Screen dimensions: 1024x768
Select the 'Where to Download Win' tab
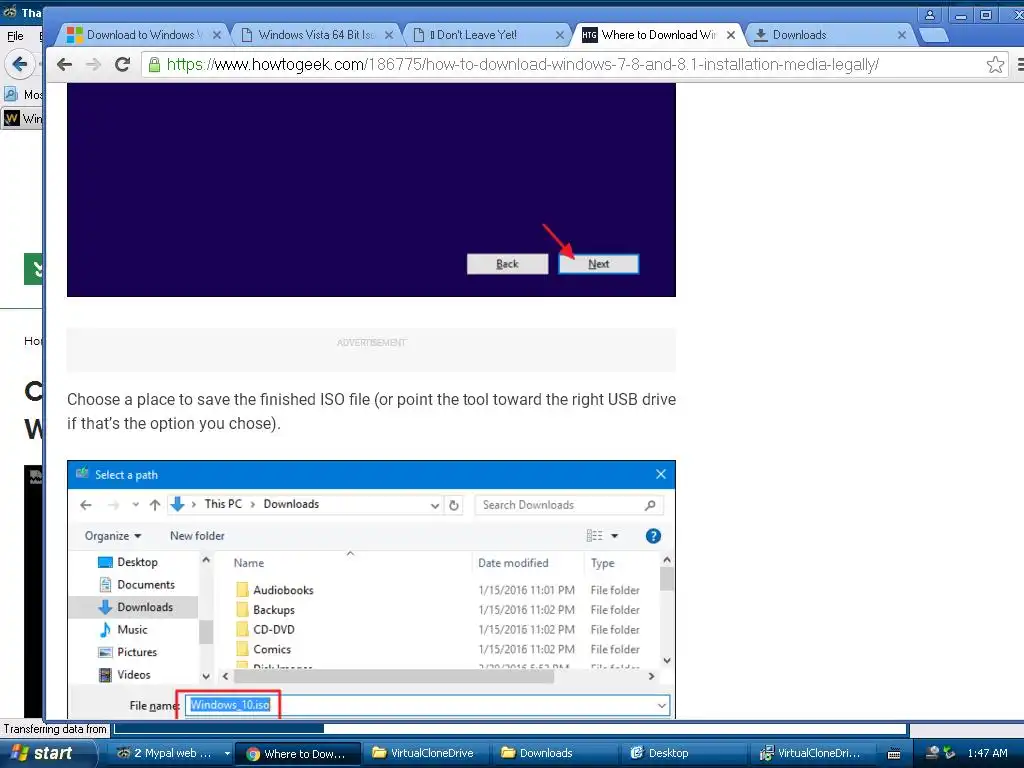(x=658, y=35)
